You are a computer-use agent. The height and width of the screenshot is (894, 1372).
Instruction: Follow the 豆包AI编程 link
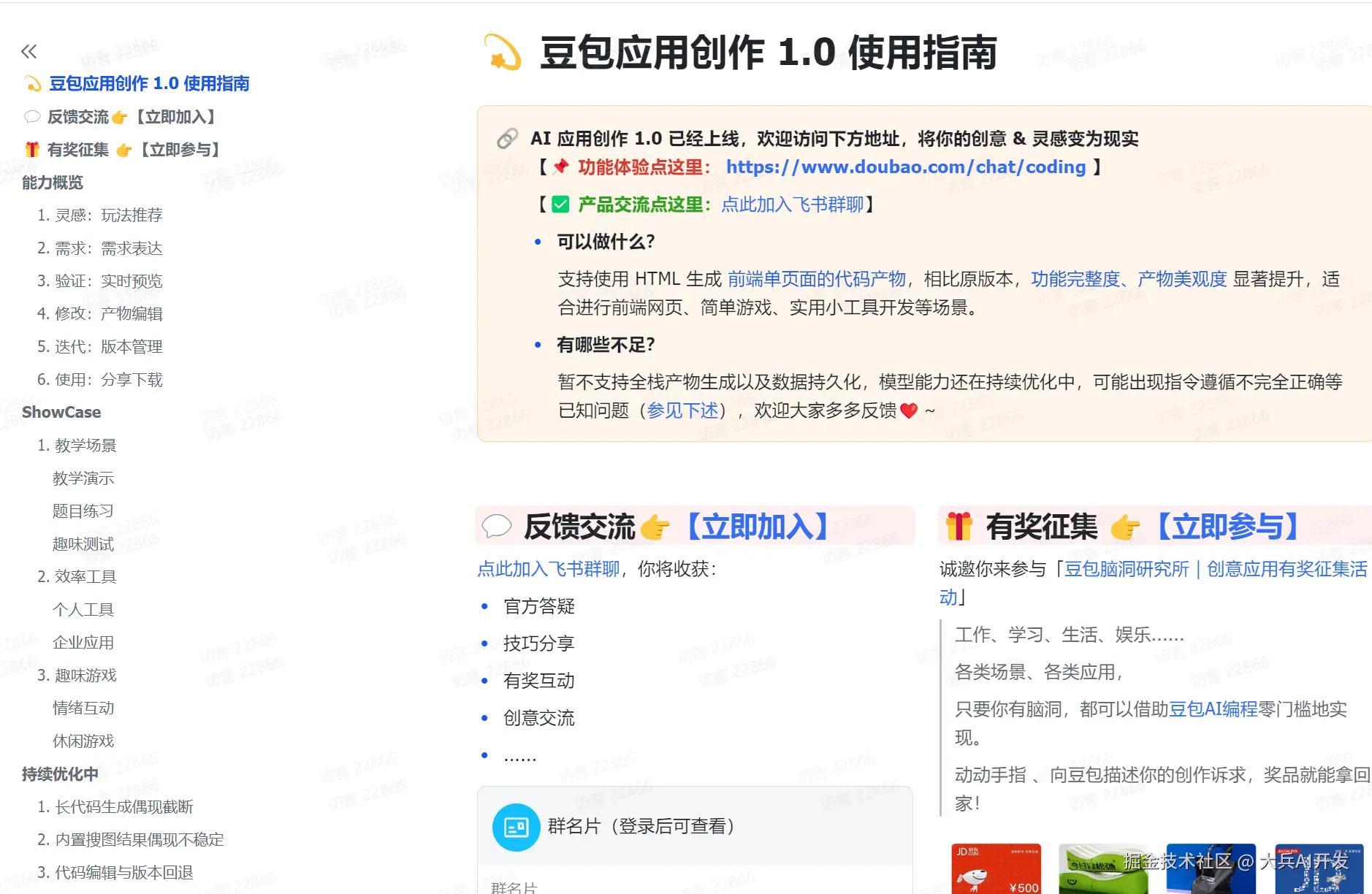(1213, 709)
